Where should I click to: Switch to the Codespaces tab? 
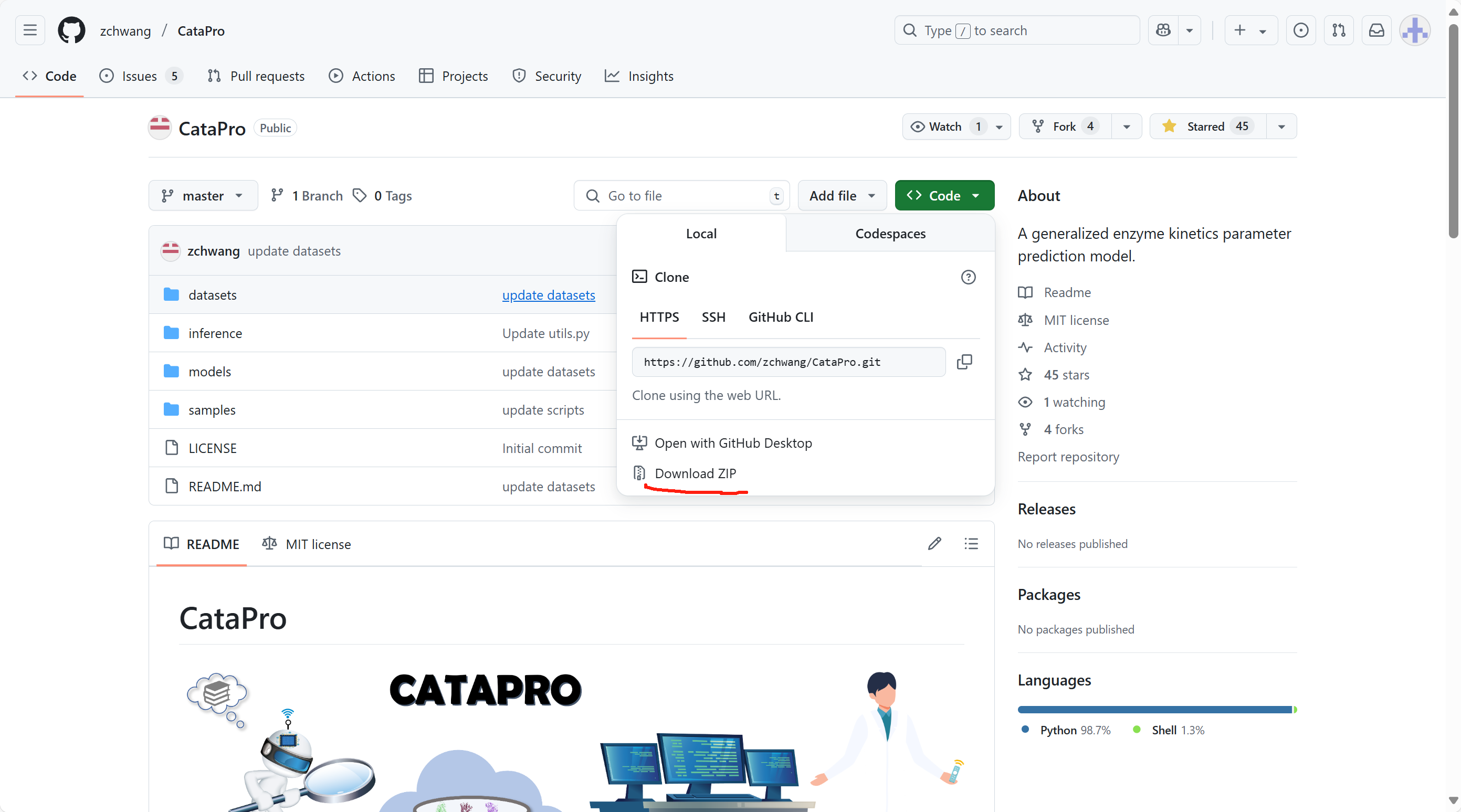coord(890,234)
